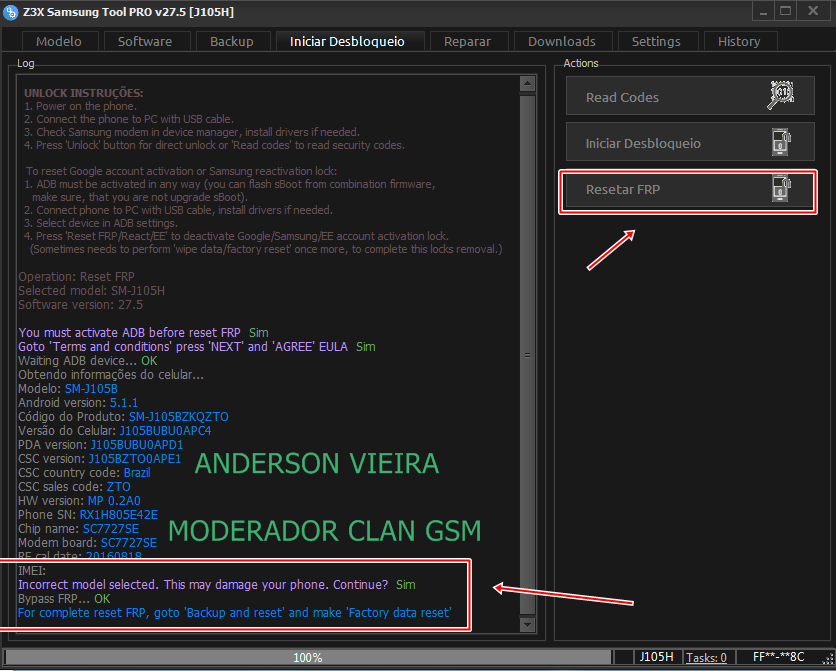The width and height of the screenshot is (836, 671).
Task: Click the 'Operation: Reset FRP' log line
Action: (76, 277)
